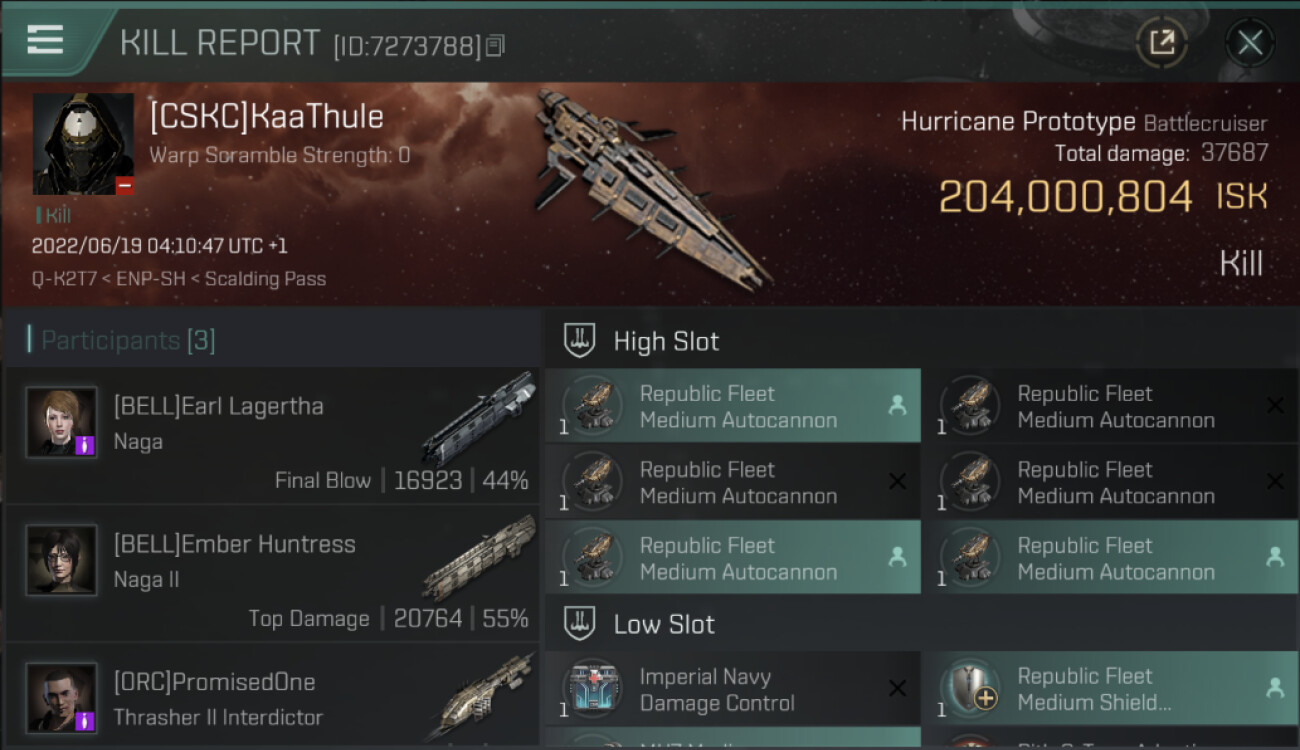Viewport: 1300px width, 750px height.
Task: Copy the kill report ID
Action: (496, 45)
